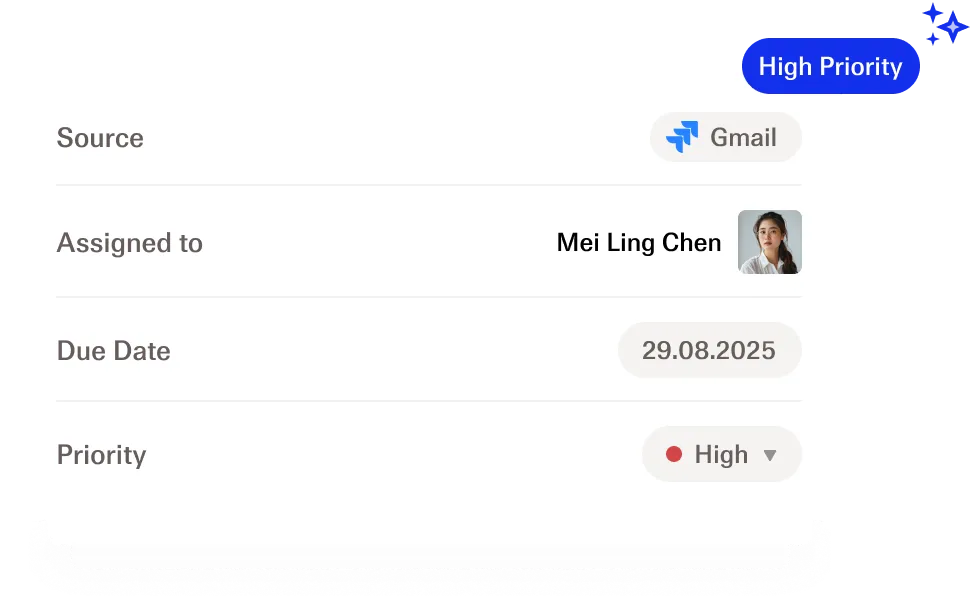Click the High Priority badge

(831, 66)
